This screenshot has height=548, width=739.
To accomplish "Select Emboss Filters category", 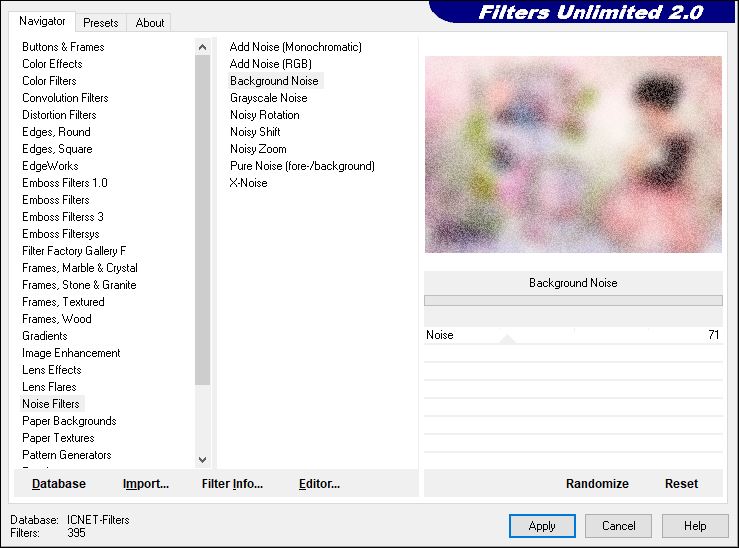I will [x=56, y=200].
